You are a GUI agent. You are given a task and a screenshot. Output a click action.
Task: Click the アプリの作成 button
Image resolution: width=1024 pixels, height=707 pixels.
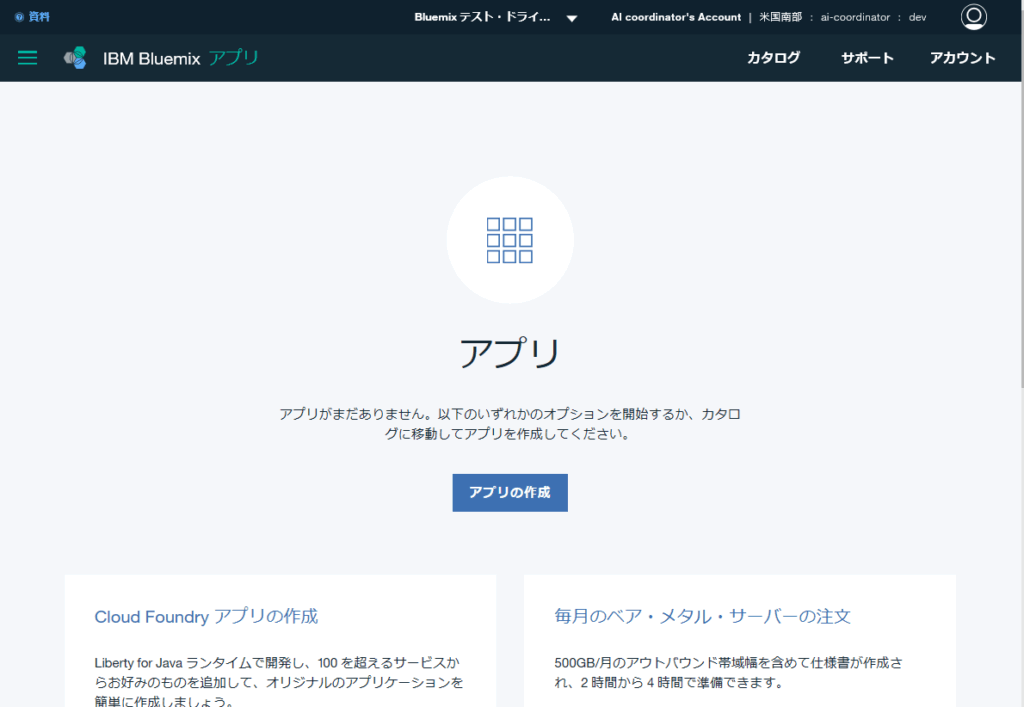[x=510, y=493]
